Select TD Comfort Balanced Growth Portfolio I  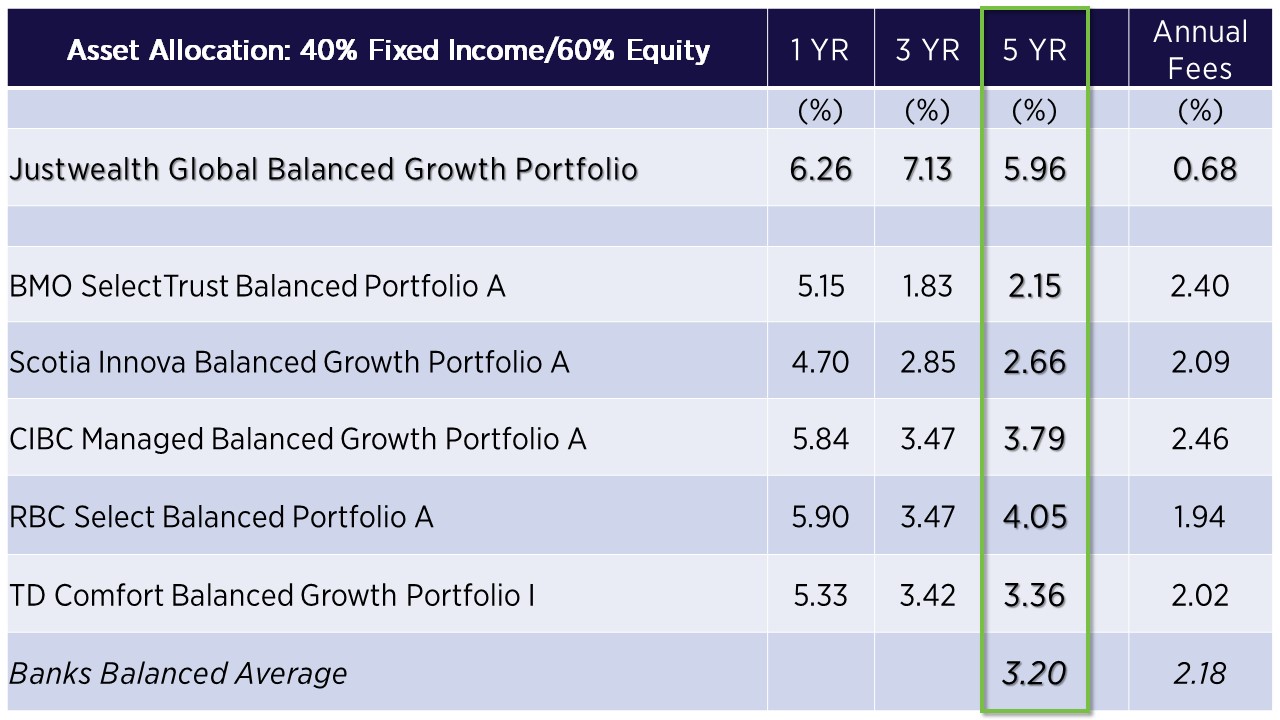click(x=271, y=596)
